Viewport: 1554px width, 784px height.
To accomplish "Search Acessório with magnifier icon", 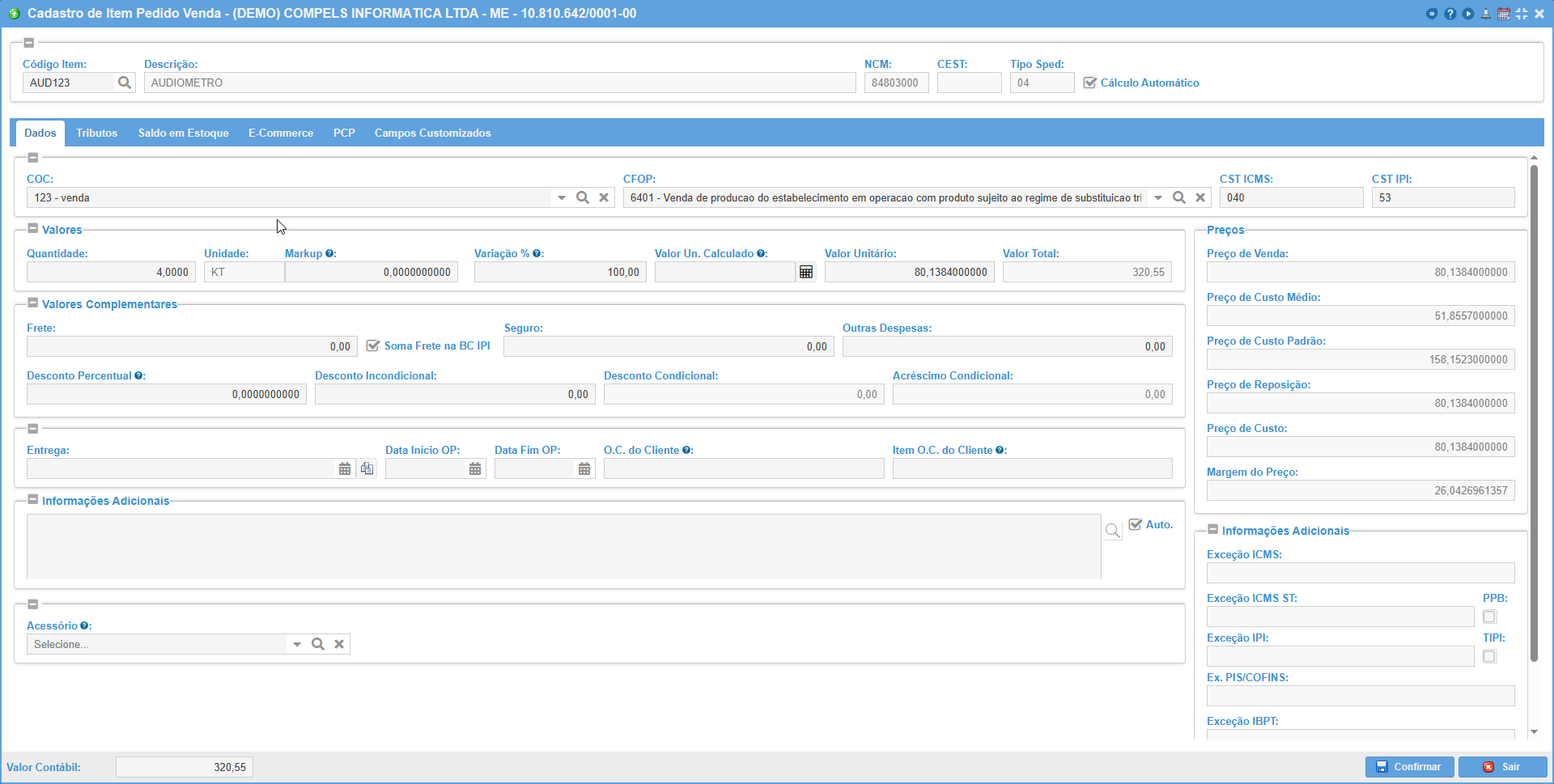I will pos(318,644).
